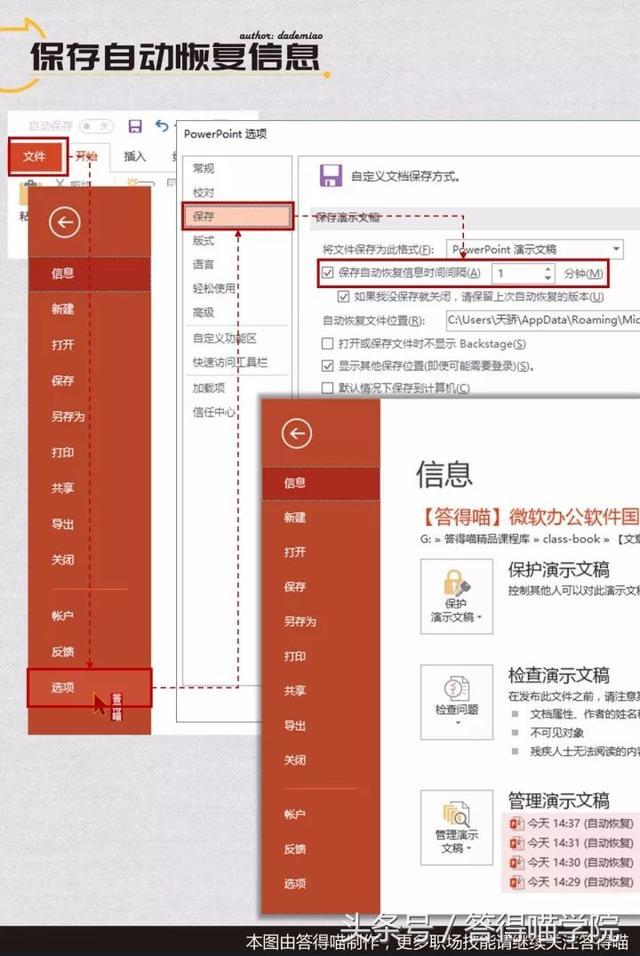Toggle 如果我没保存就关闭 keep last version checkbox
The height and width of the screenshot is (956, 640).
[x=344, y=297]
